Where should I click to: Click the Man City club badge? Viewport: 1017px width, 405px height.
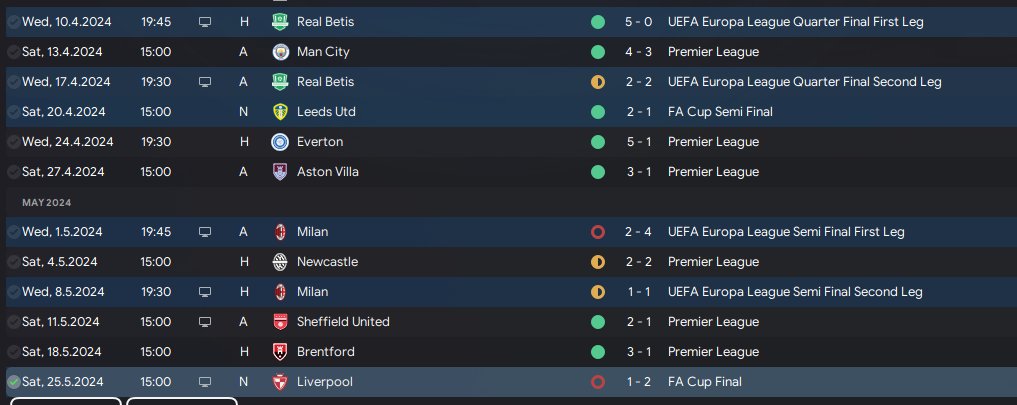[x=280, y=52]
